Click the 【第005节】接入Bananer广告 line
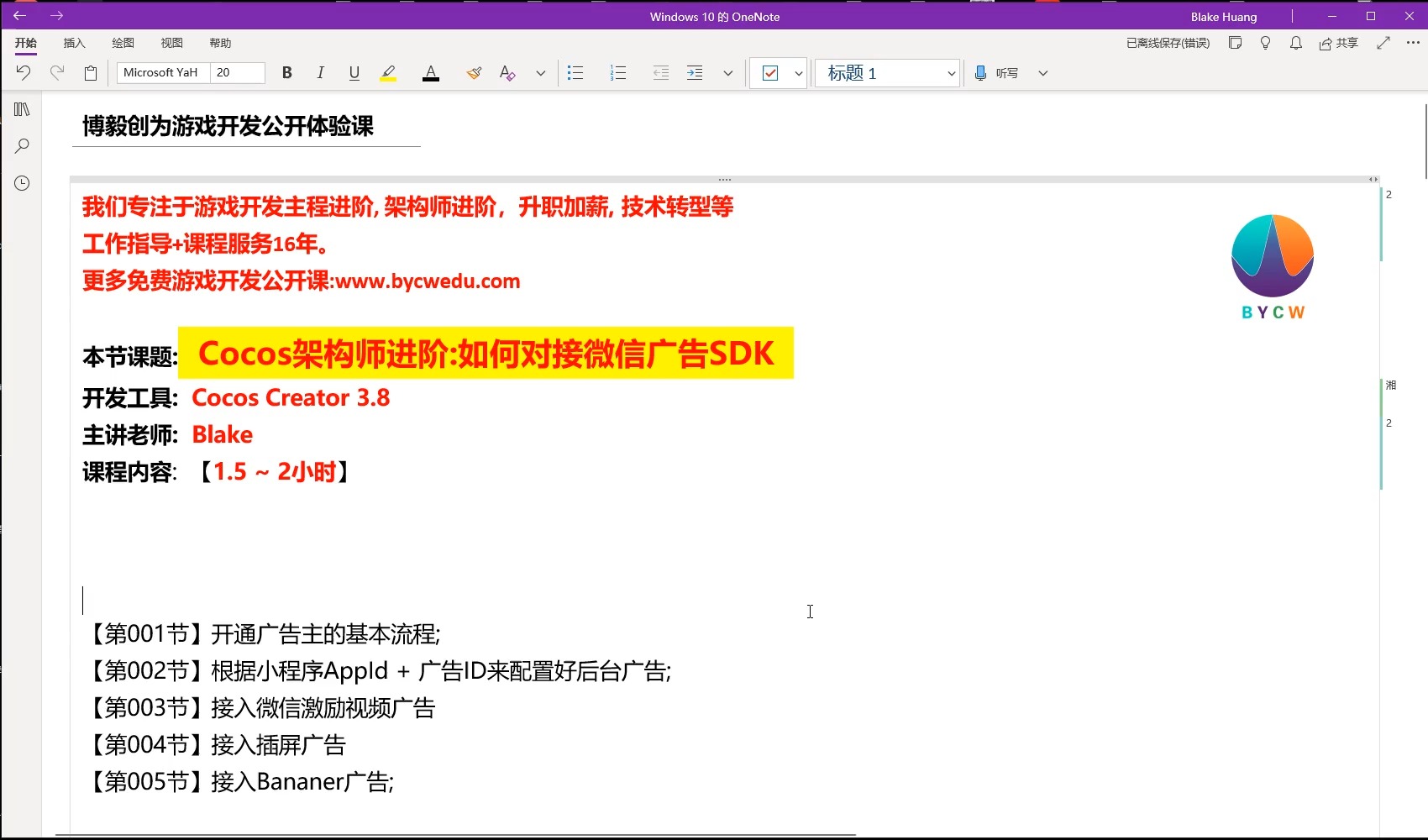The width and height of the screenshot is (1428, 840). [239, 782]
